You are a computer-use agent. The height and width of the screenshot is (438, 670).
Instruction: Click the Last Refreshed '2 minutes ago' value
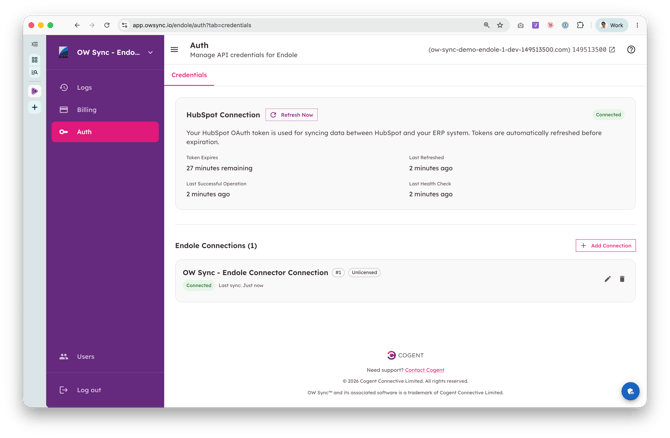[431, 168]
